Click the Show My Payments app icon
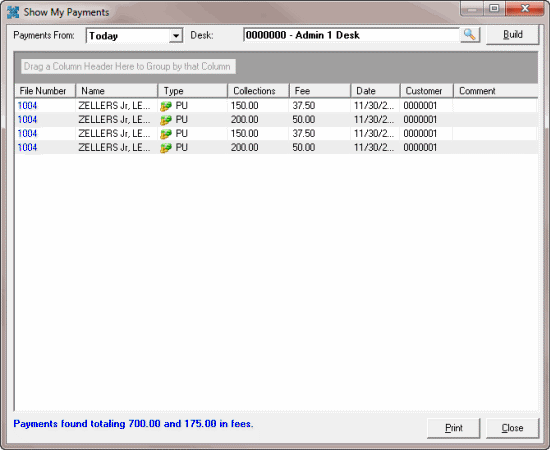 click(x=13, y=12)
